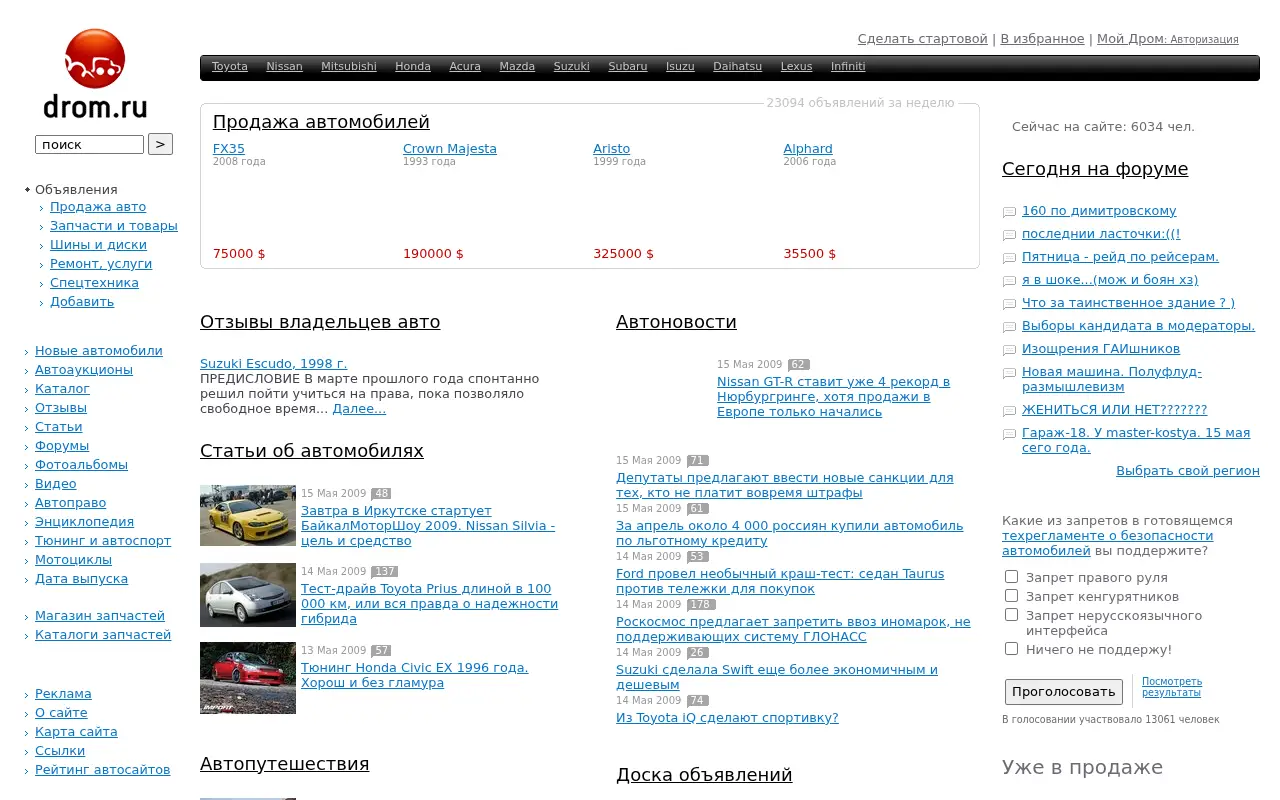Click the comment count badge 62
The width and height of the screenshot is (1280, 800).
click(x=798, y=365)
